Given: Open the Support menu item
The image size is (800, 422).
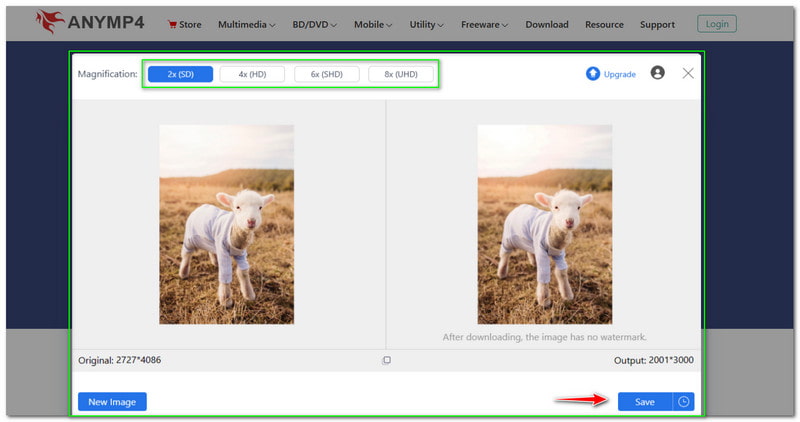Looking at the screenshot, I should (657, 24).
